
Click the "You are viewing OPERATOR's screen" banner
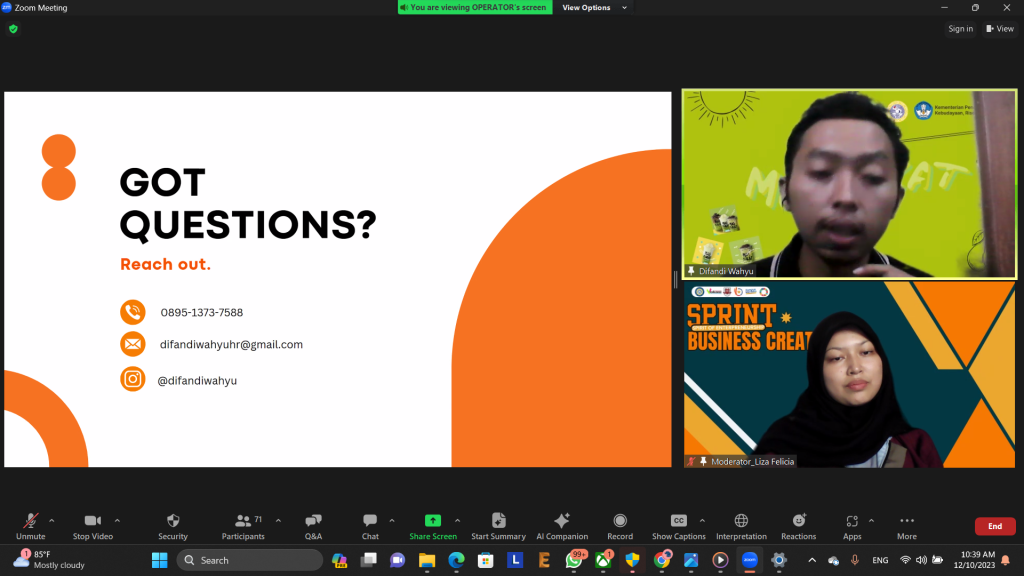pyautogui.click(x=475, y=7)
